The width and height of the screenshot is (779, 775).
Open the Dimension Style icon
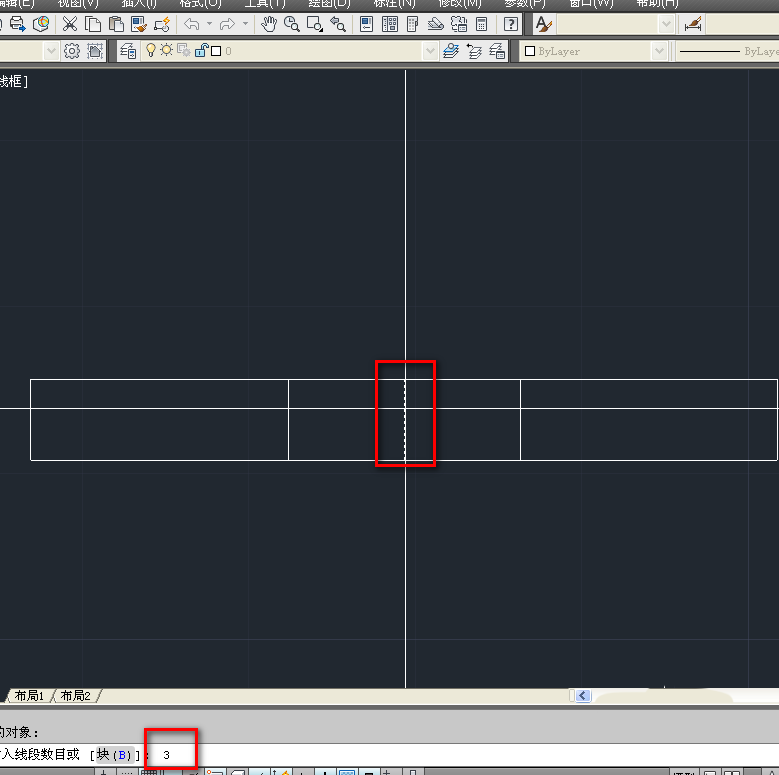pos(693,23)
